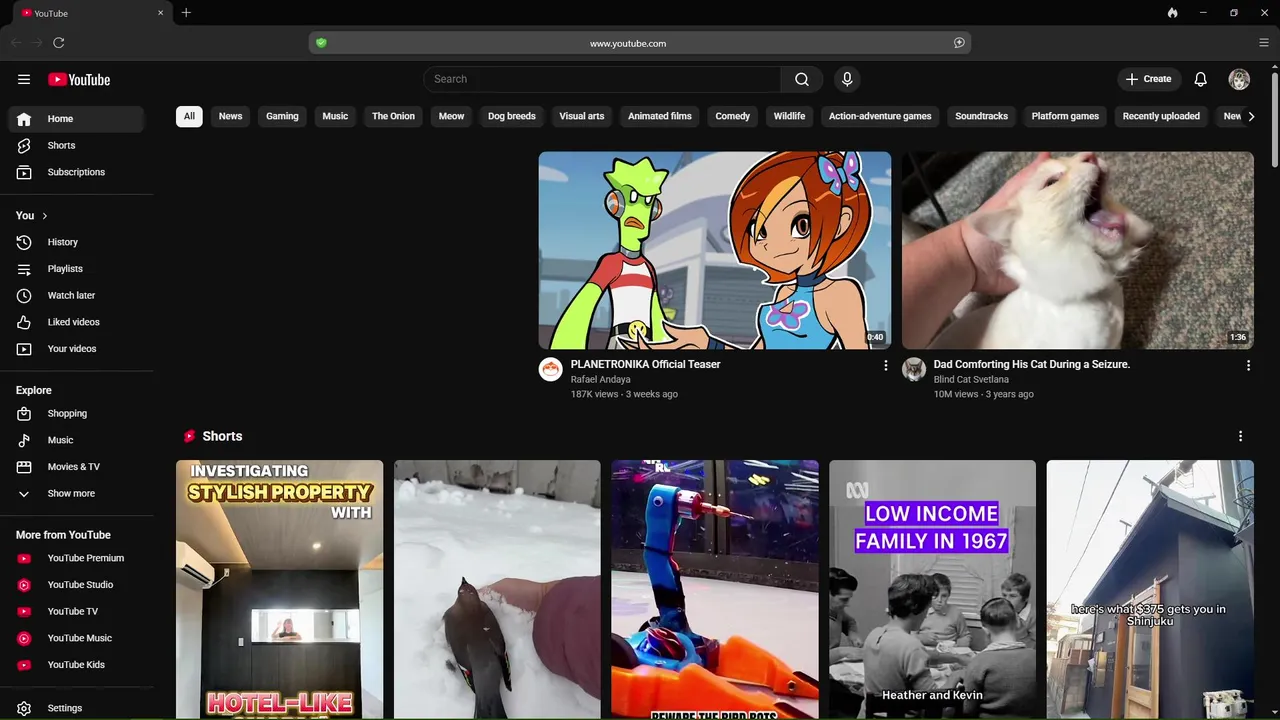The image size is (1280, 720).
Task: Click the Create button
Action: pyautogui.click(x=1148, y=79)
